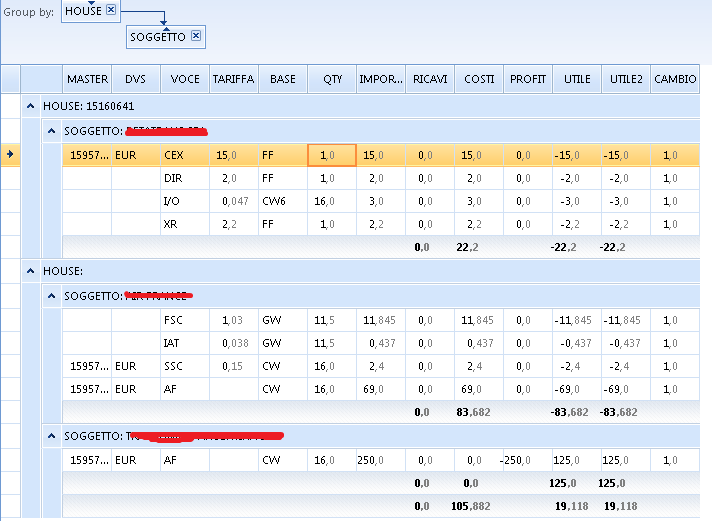The image size is (712, 521).
Task: Click the 83,682 subtotal costi value
Action: 473,412
